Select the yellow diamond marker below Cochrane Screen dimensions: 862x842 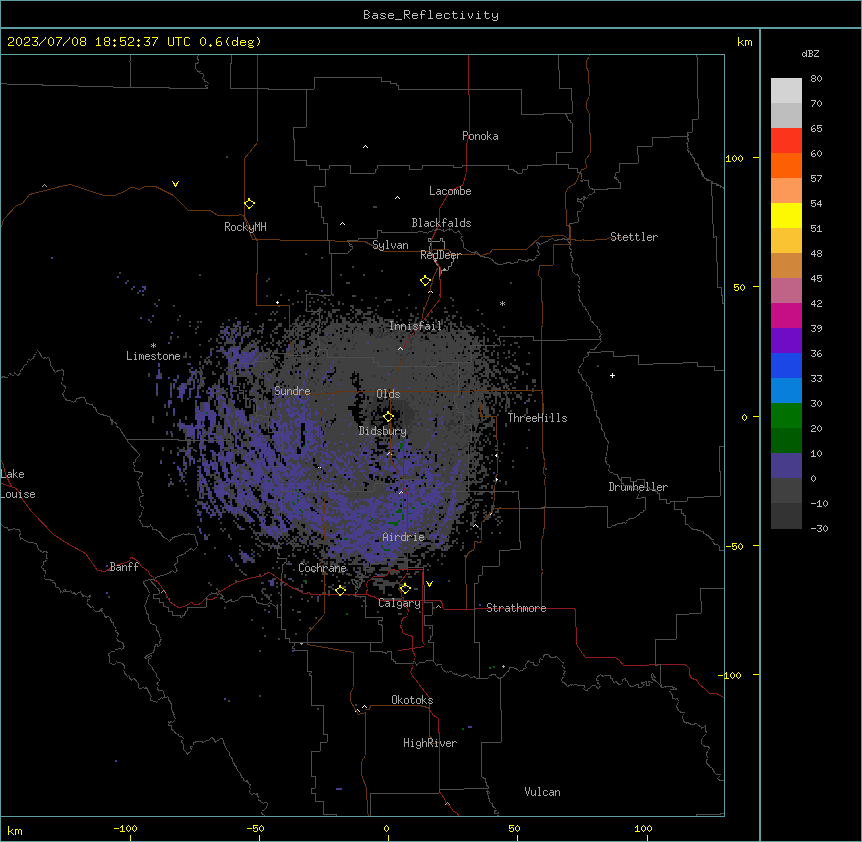pos(340,590)
